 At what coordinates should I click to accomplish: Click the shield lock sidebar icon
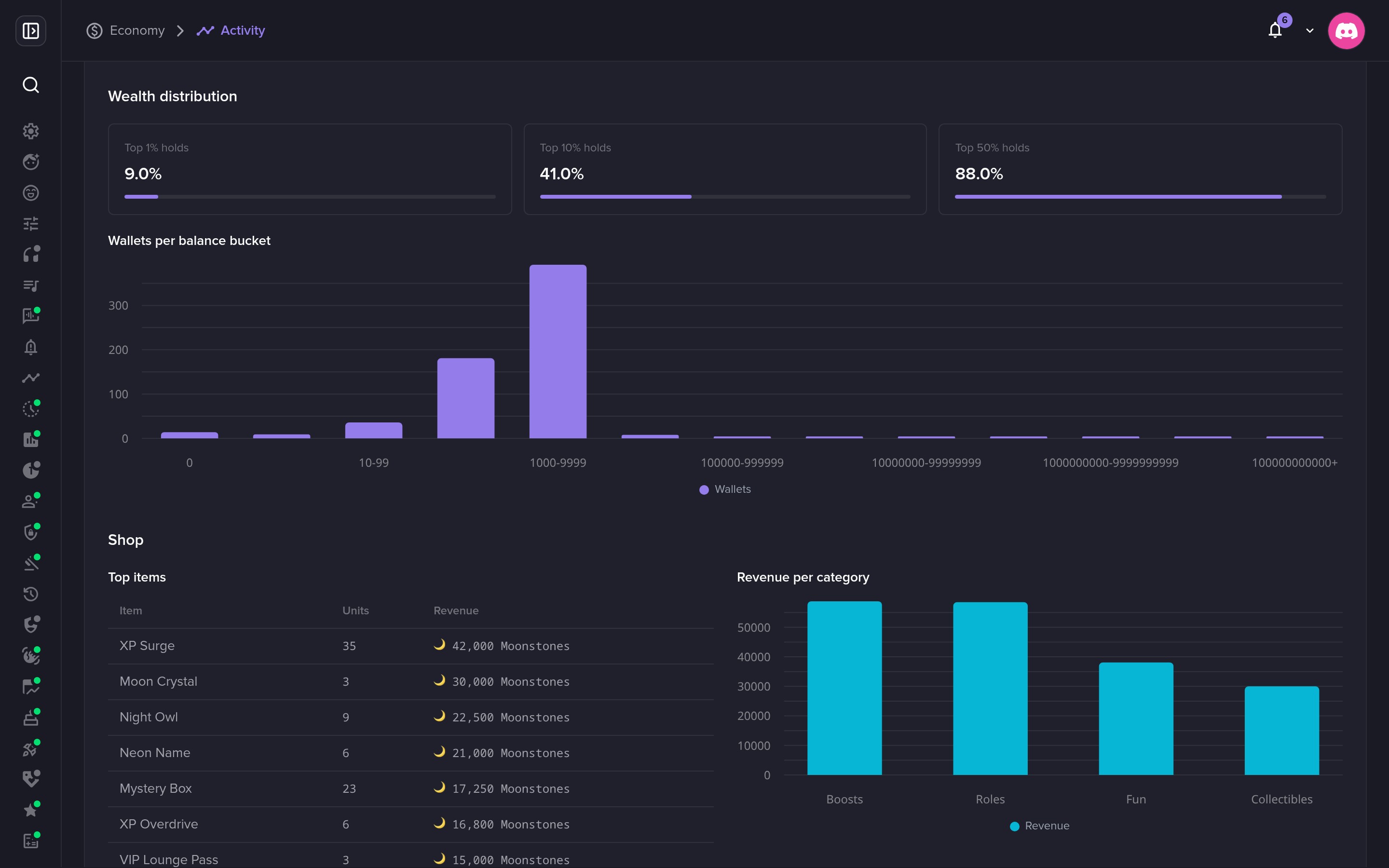[x=30, y=532]
